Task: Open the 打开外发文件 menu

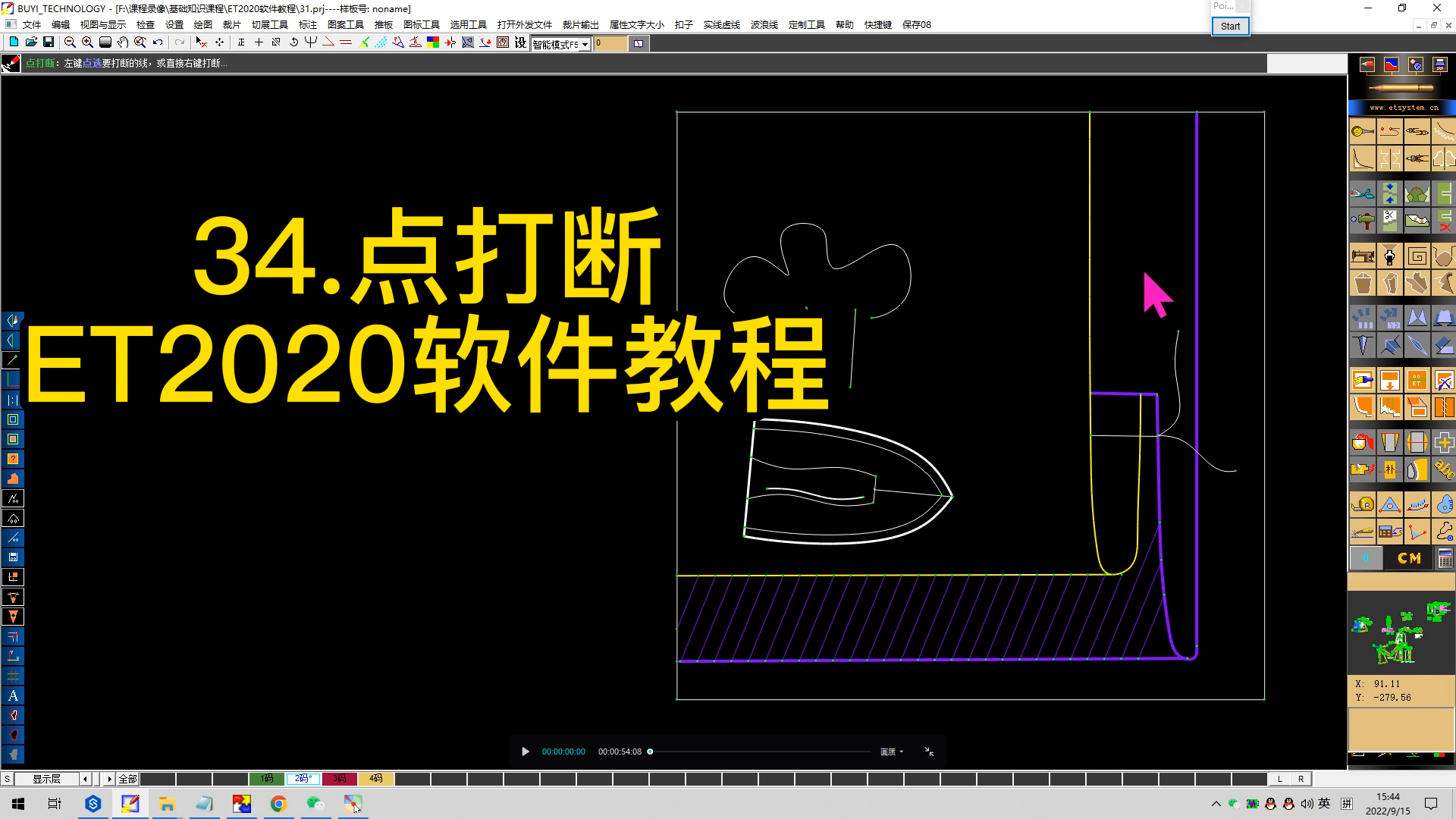Action: click(x=525, y=24)
